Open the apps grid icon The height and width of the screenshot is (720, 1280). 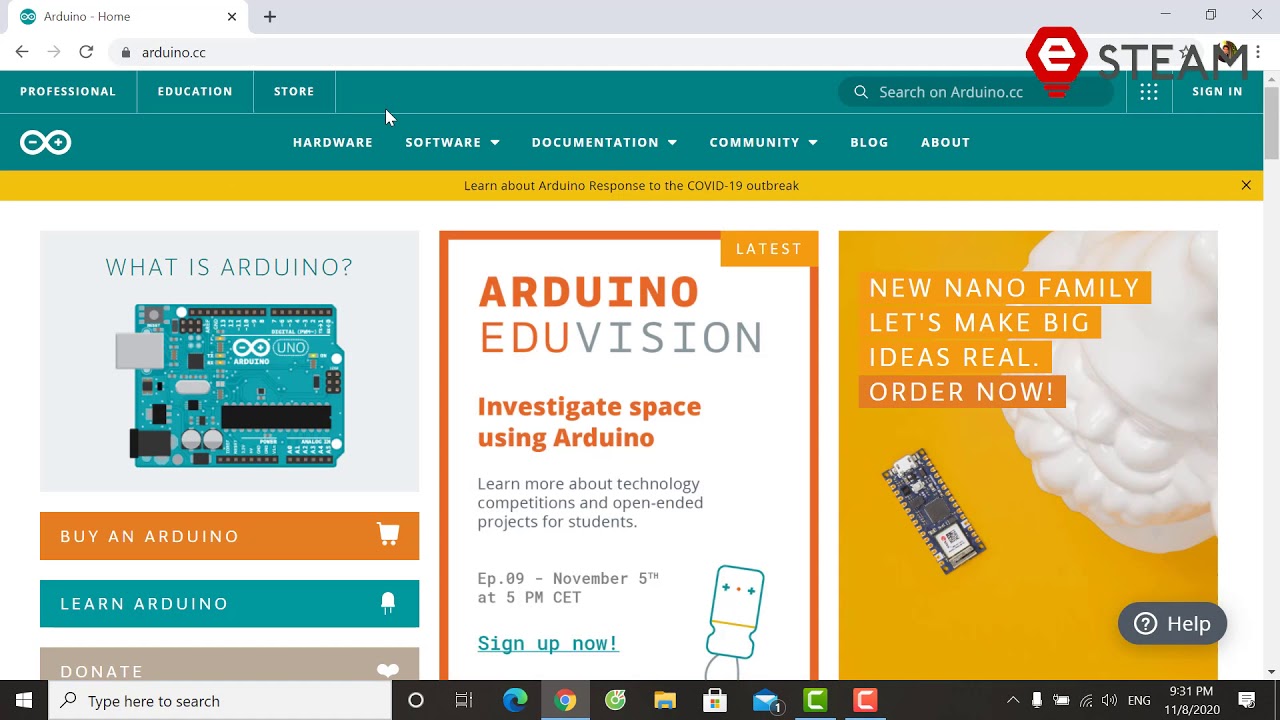(x=1149, y=92)
